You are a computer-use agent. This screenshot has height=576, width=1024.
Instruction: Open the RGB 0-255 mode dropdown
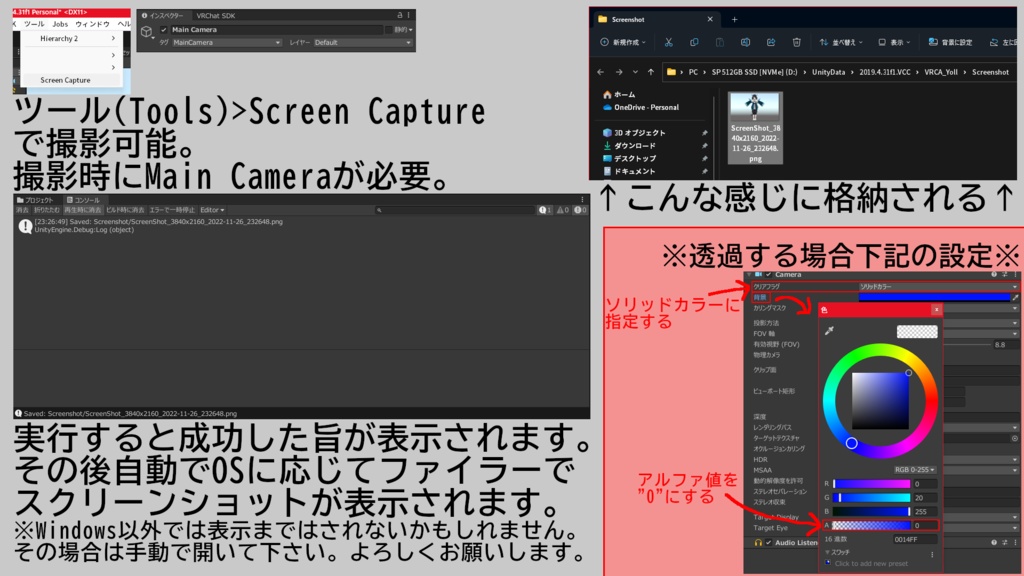(915, 468)
